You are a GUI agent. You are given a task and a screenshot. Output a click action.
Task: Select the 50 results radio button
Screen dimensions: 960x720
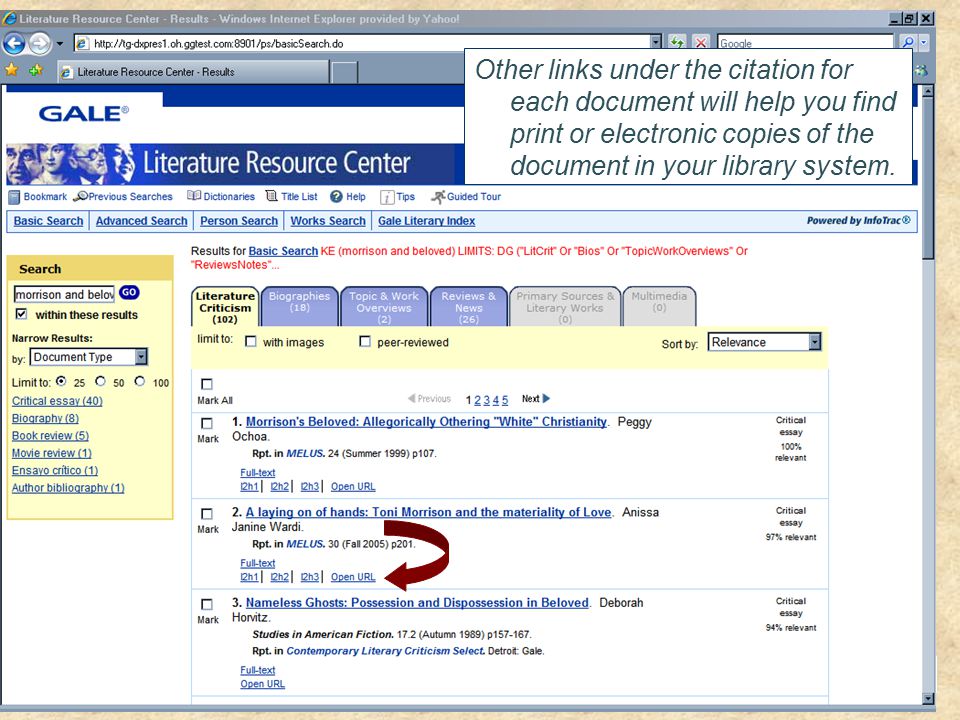coord(100,381)
